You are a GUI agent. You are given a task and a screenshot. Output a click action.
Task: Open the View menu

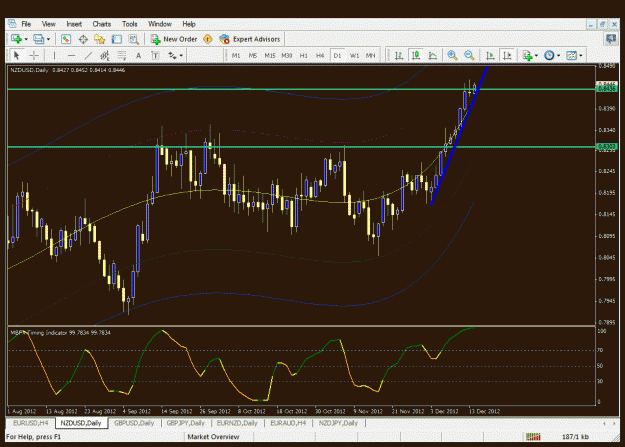(x=49, y=24)
